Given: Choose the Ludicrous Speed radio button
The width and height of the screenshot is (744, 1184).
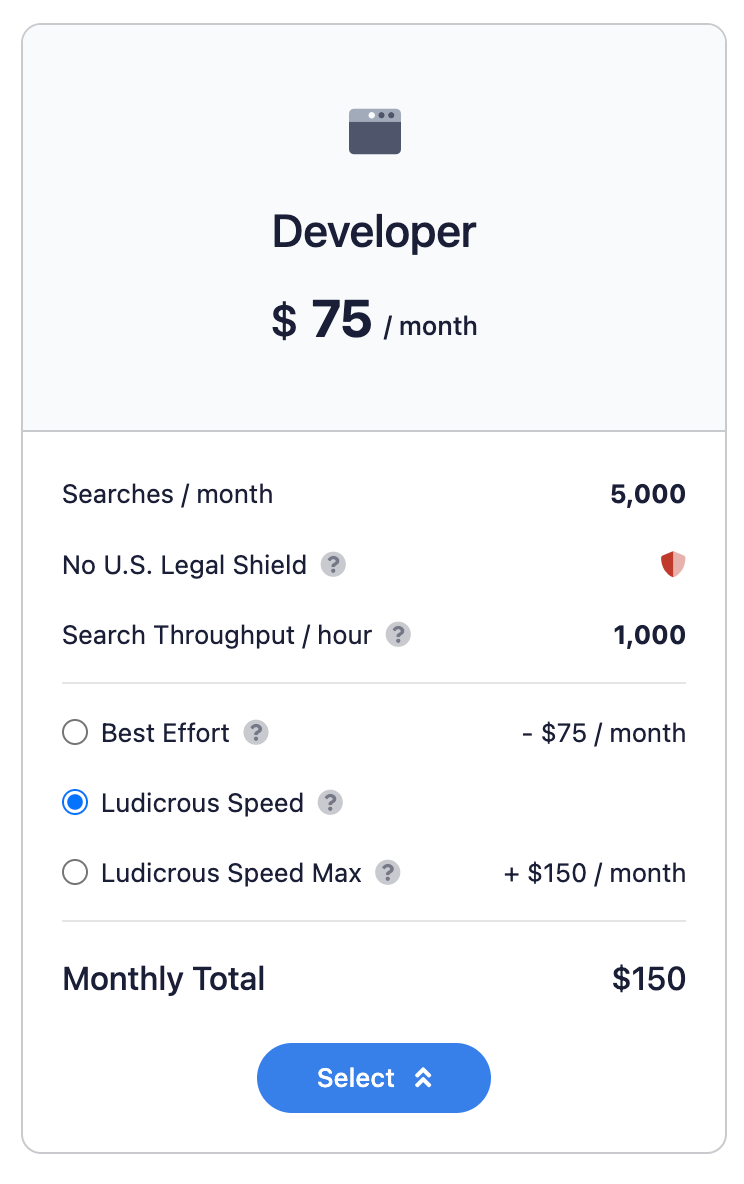Looking at the screenshot, I should [75, 803].
